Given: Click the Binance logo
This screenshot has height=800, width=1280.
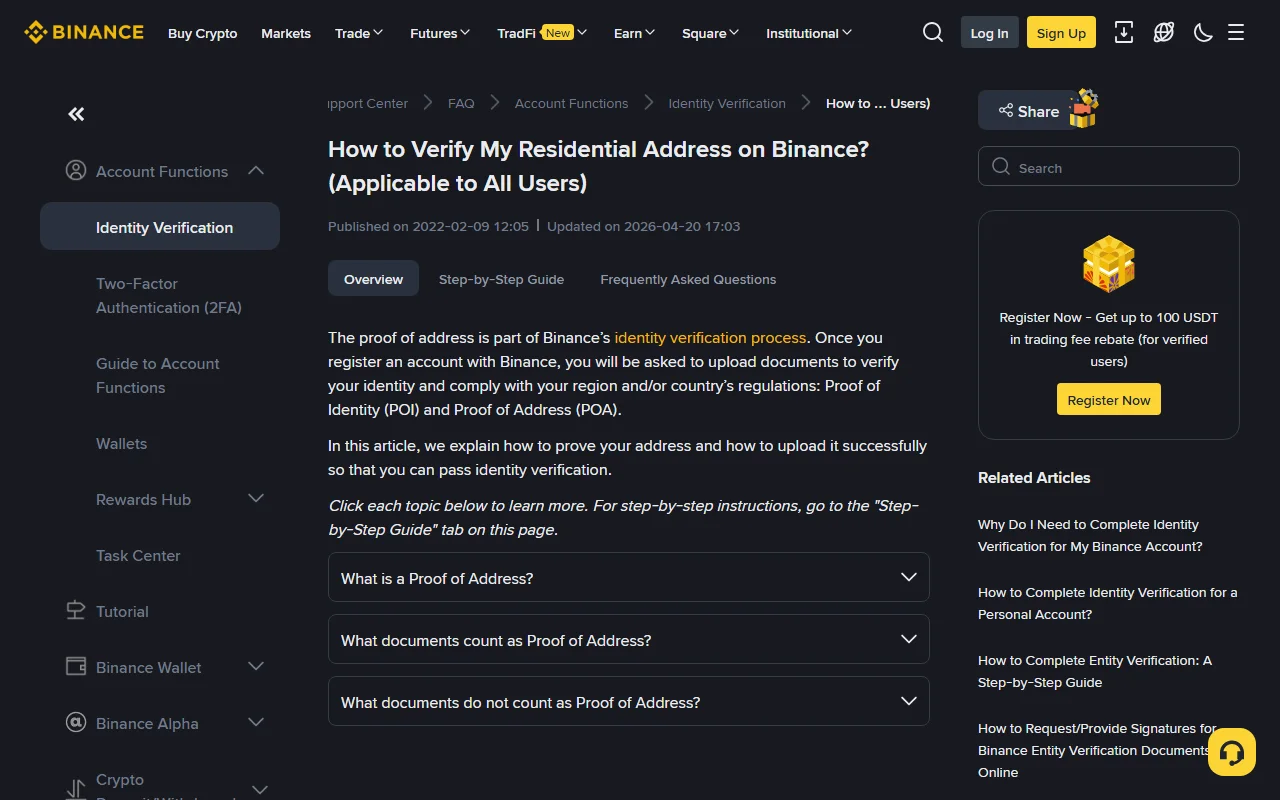Looking at the screenshot, I should (x=84, y=33).
